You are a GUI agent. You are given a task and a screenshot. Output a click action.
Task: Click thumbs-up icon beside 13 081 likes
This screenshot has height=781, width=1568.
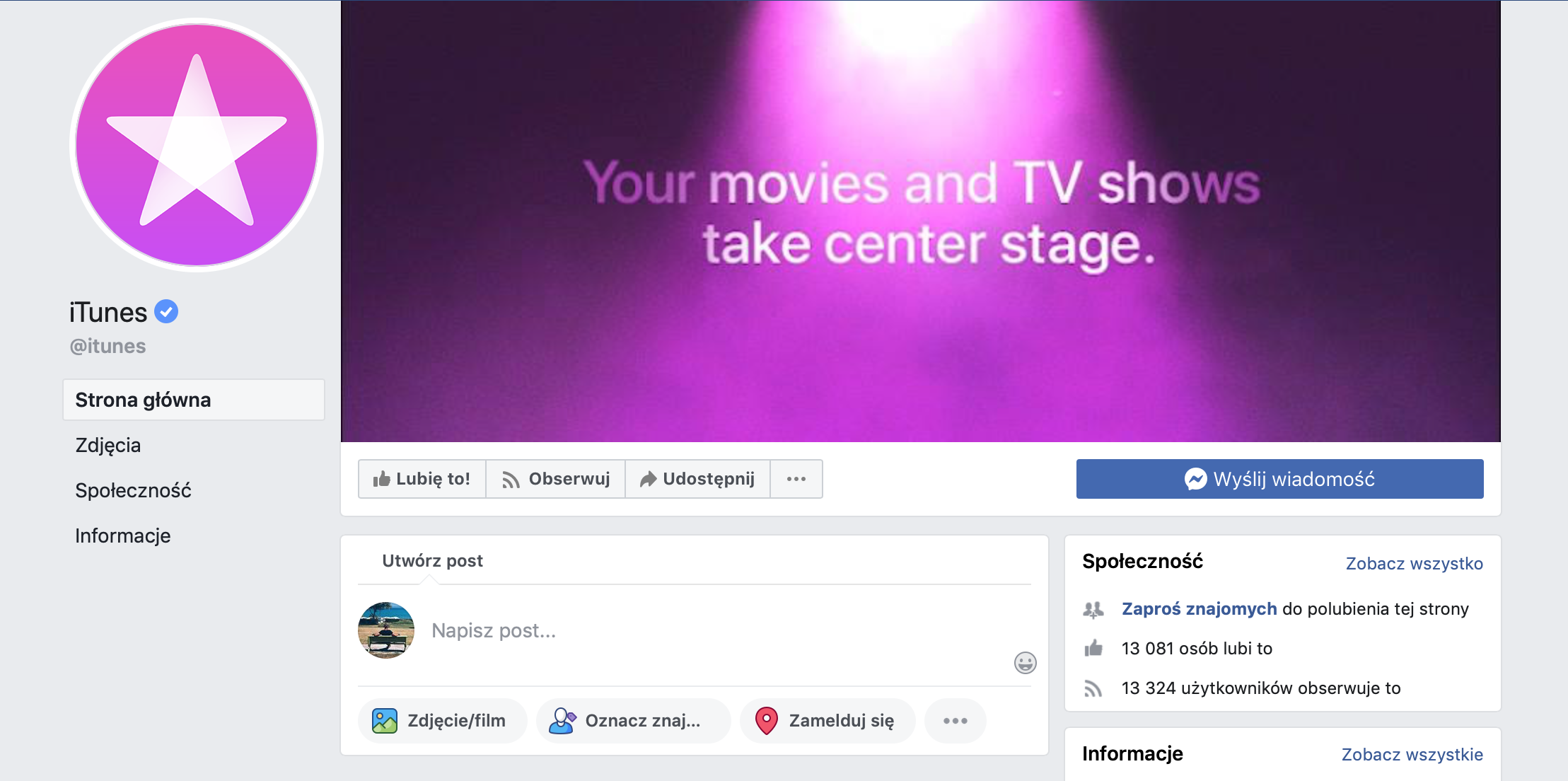click(1093, 648)
